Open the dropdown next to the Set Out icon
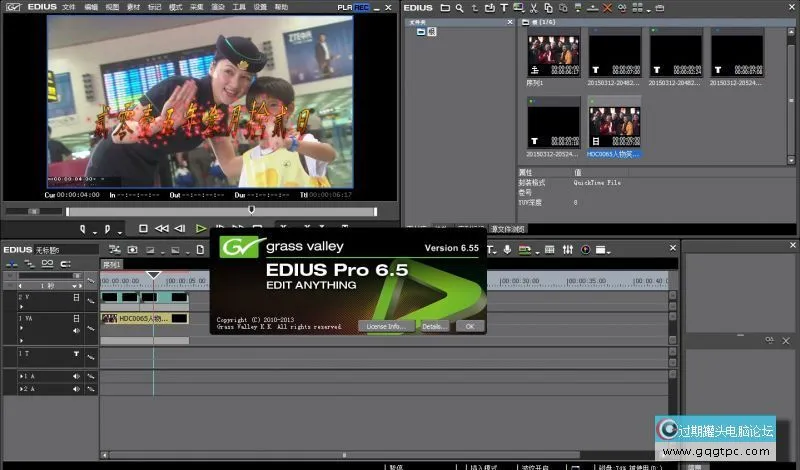This screenshot has height=470, width=800. click(120, 232)
